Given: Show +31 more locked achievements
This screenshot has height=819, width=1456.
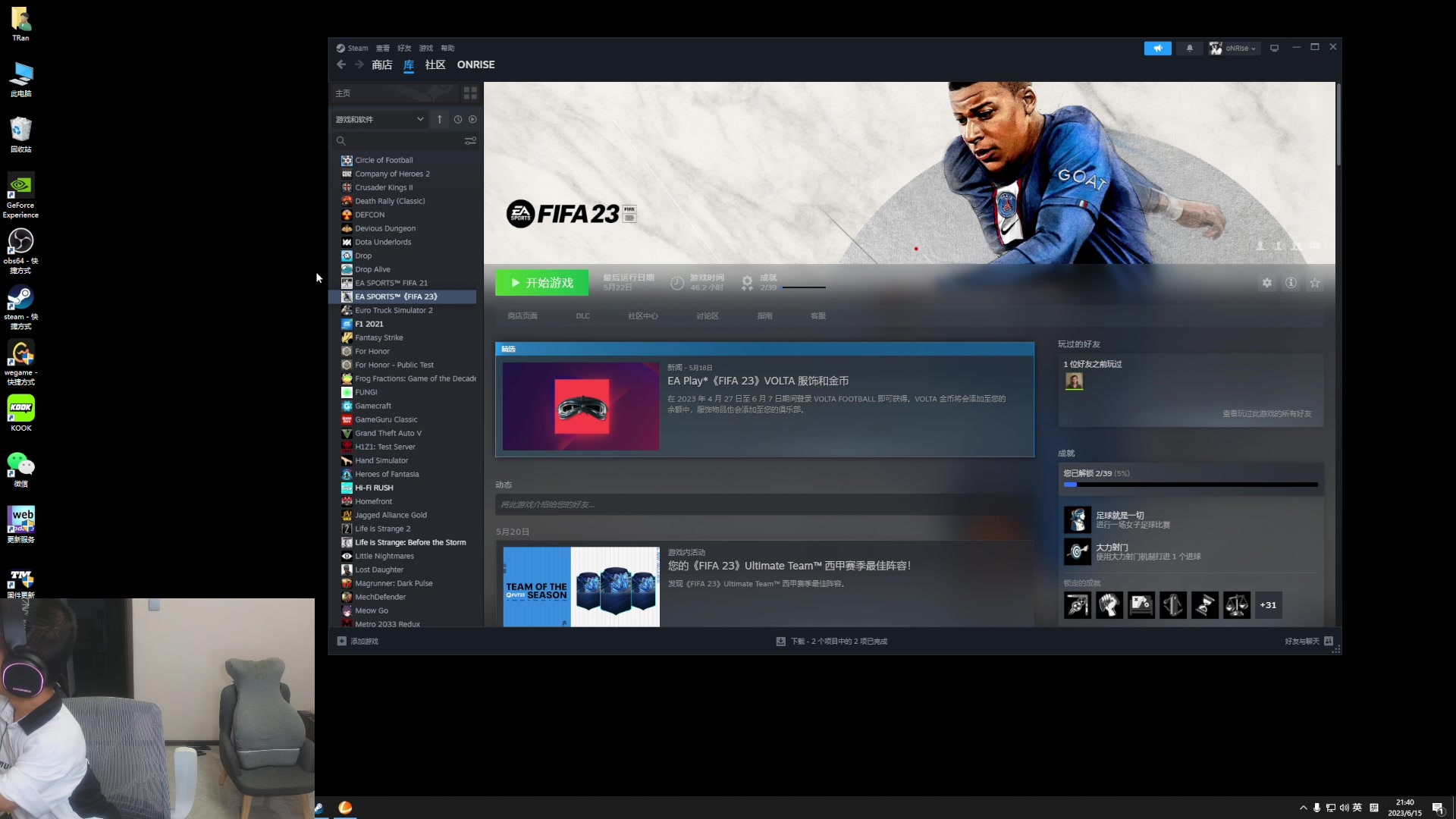Looking at the screenshot, I should click(x=1268, y=605).
